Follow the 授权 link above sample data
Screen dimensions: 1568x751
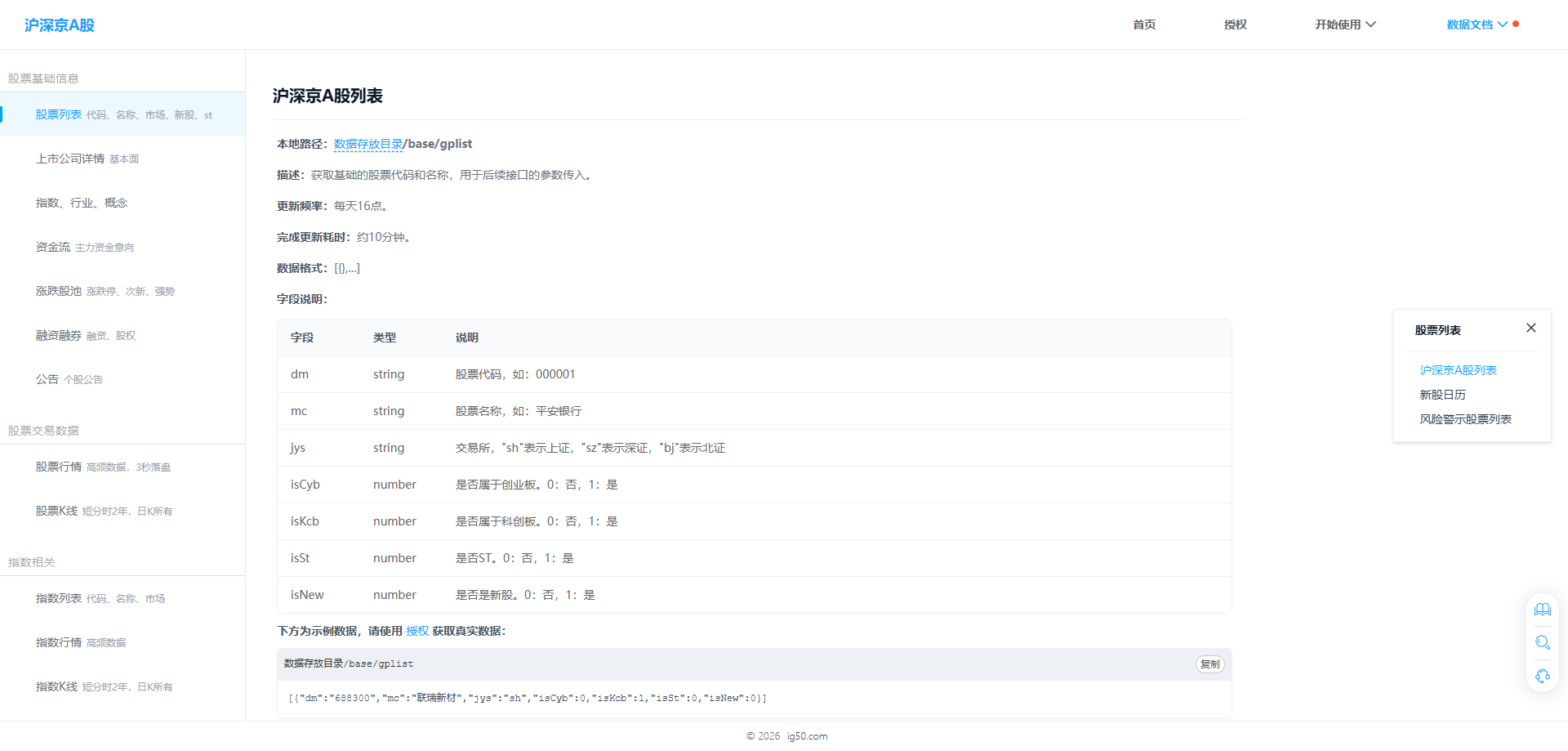417,631
